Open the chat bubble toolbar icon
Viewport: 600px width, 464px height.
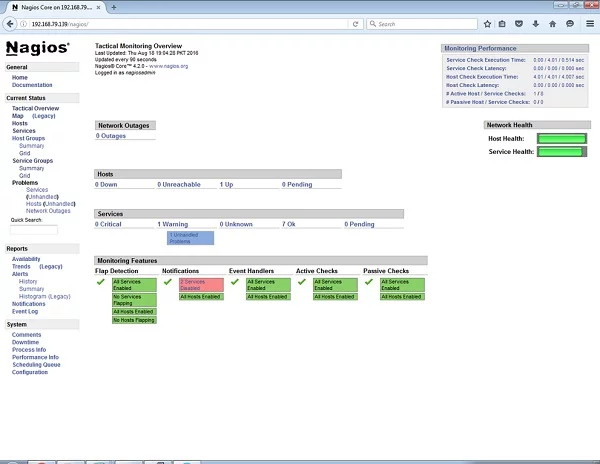[570, 24]
